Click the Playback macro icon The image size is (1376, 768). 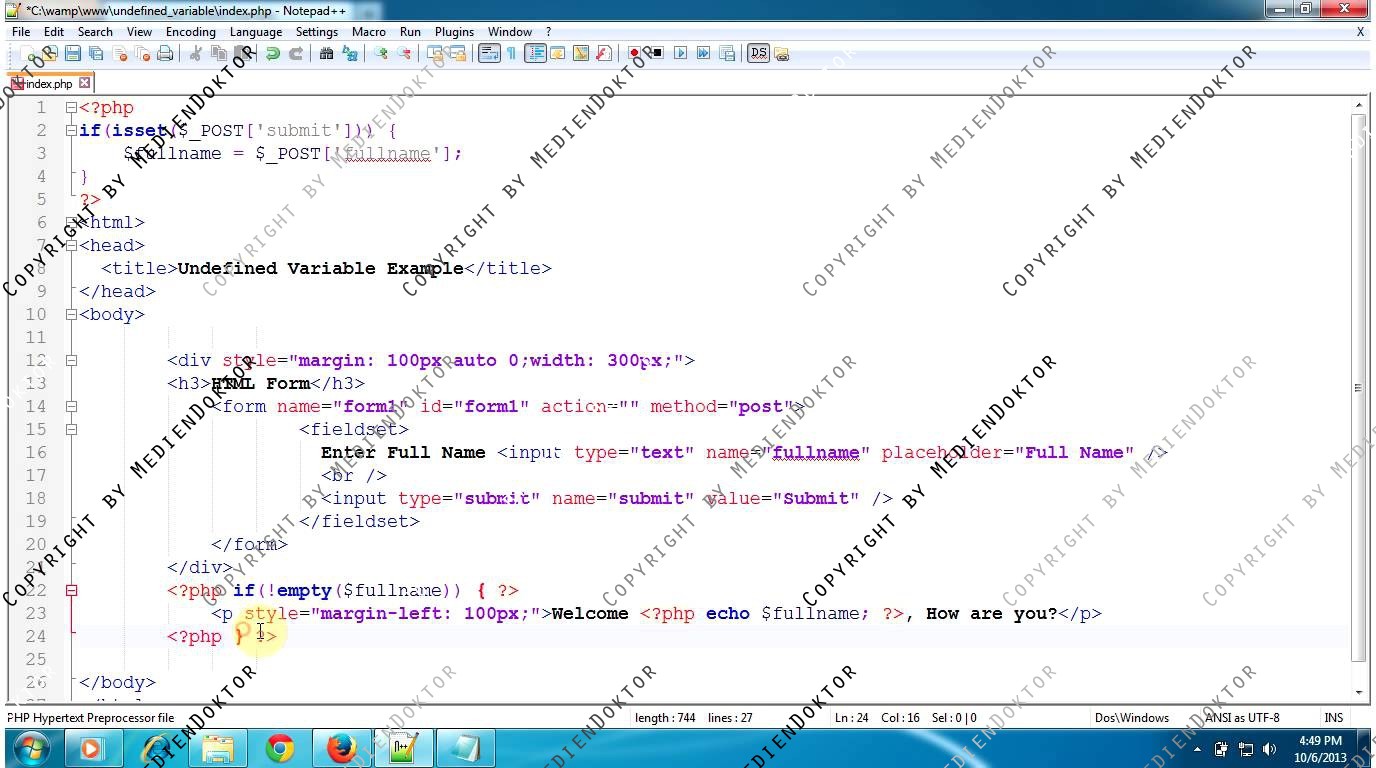(680, 54)
